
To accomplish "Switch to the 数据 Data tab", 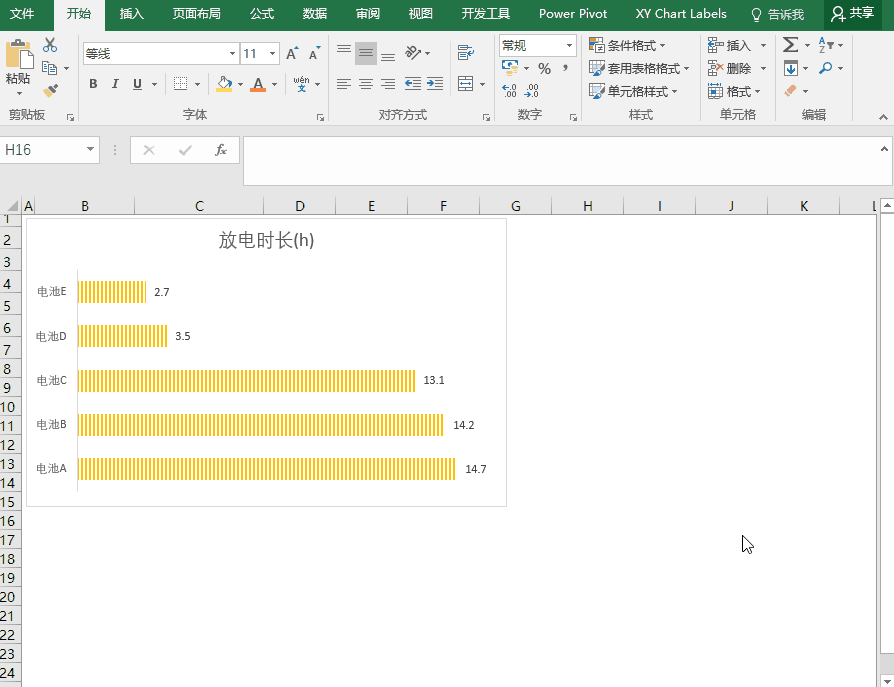I will click(x=315, y=14).
